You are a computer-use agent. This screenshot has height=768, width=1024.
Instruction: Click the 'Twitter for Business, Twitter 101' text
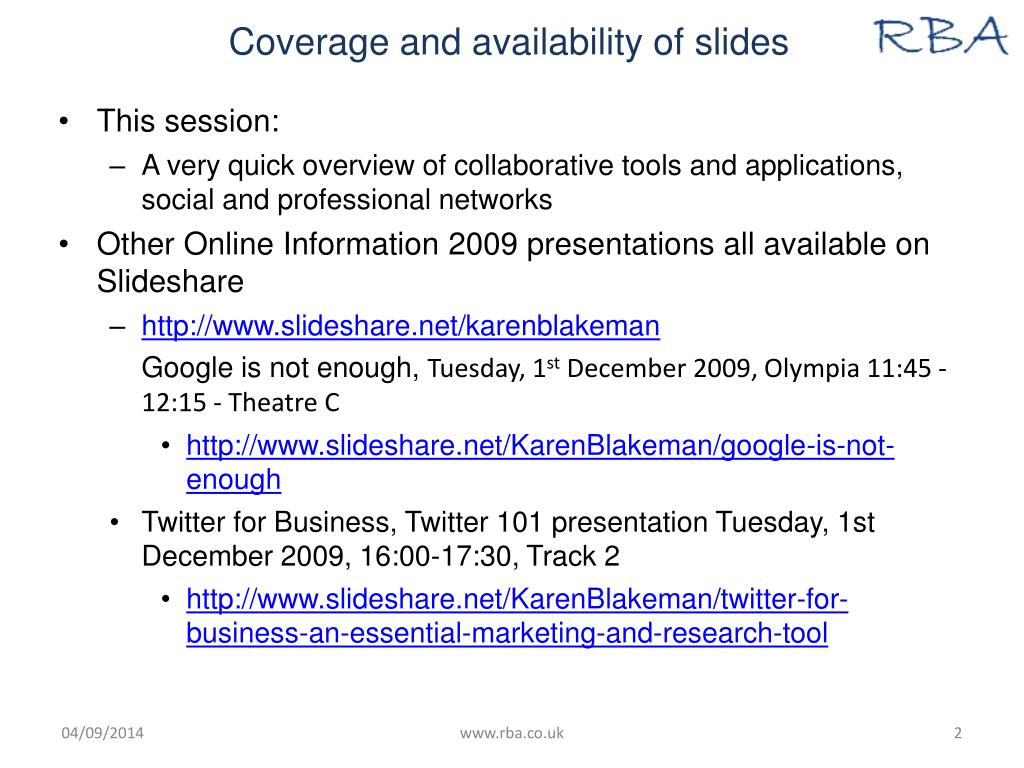pyautogui.click(x=508, y=522)
